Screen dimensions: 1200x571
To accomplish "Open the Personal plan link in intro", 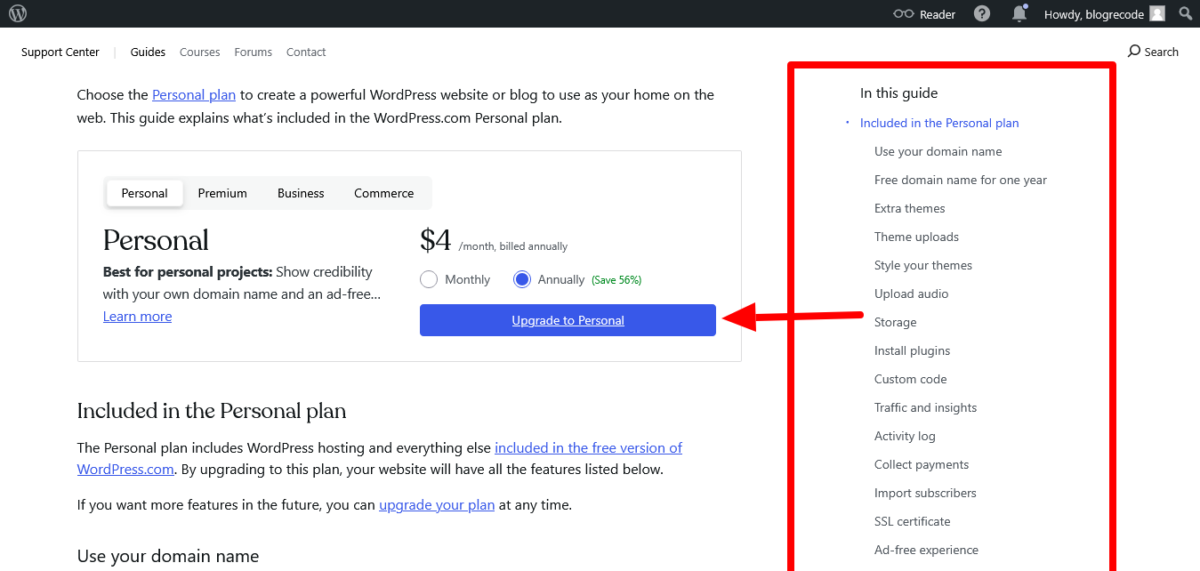I will click(194, 95).
